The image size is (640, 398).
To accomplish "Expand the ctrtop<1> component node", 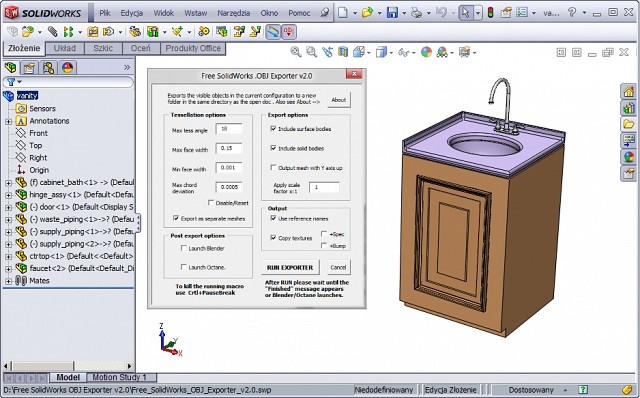I will pos(8,257).
